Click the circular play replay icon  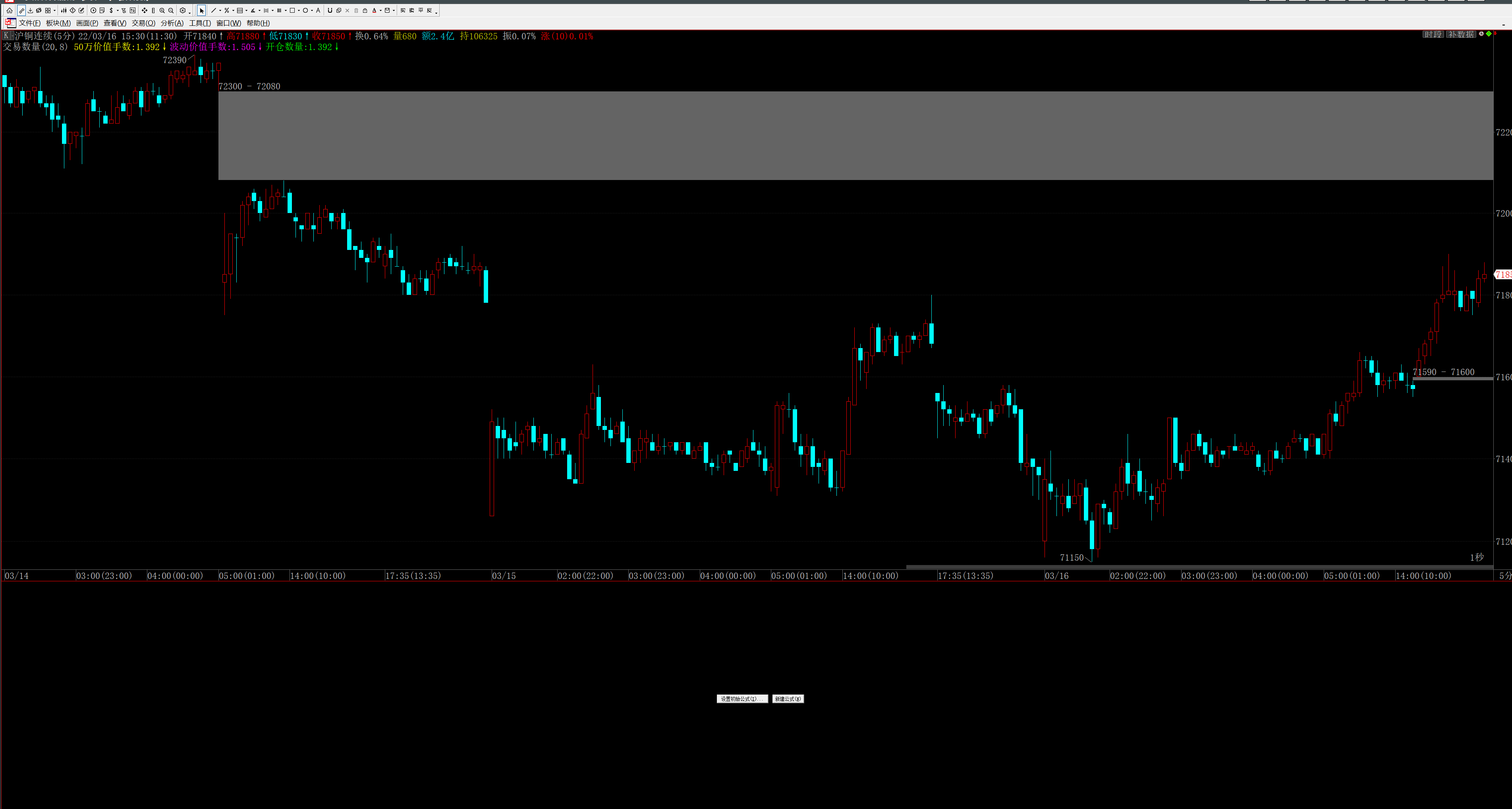click(93, 11)
